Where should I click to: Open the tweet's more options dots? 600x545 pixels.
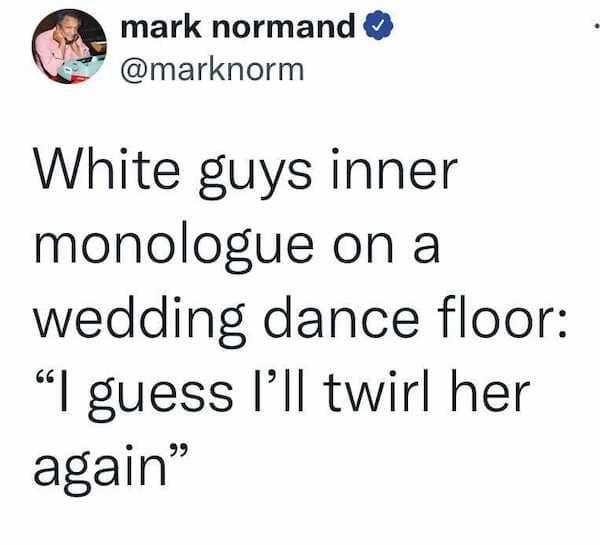597,26
